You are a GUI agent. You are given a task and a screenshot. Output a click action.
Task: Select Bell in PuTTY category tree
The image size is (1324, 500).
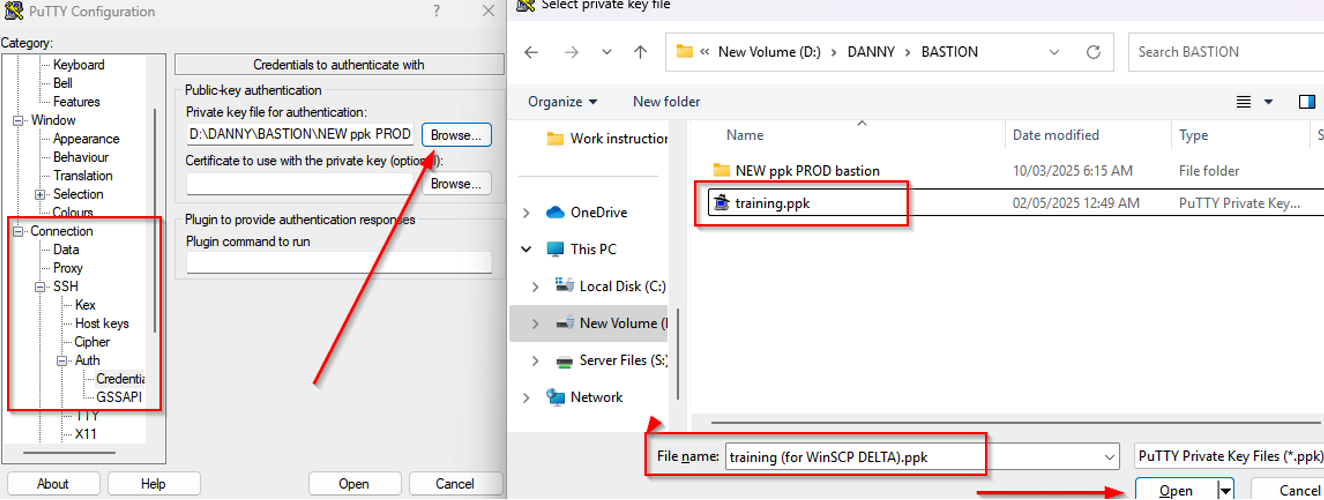pos(63,83)
